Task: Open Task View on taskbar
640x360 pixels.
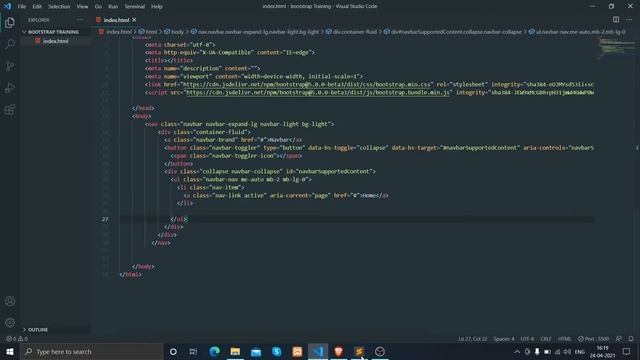Action: tap(193, 351)
